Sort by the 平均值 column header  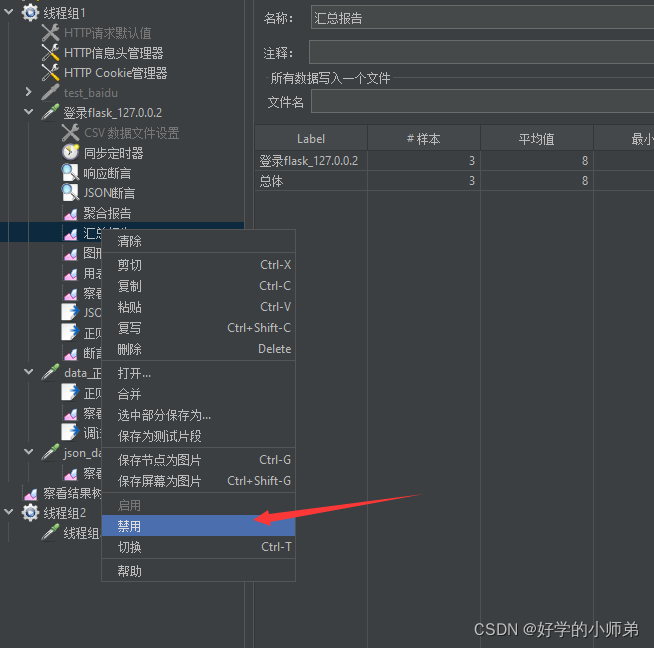(537, 138)
